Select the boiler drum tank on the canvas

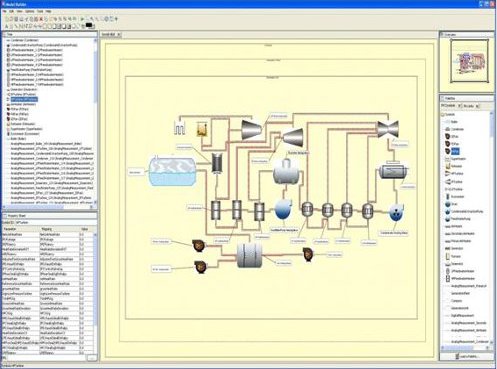(x=172, y=172)
